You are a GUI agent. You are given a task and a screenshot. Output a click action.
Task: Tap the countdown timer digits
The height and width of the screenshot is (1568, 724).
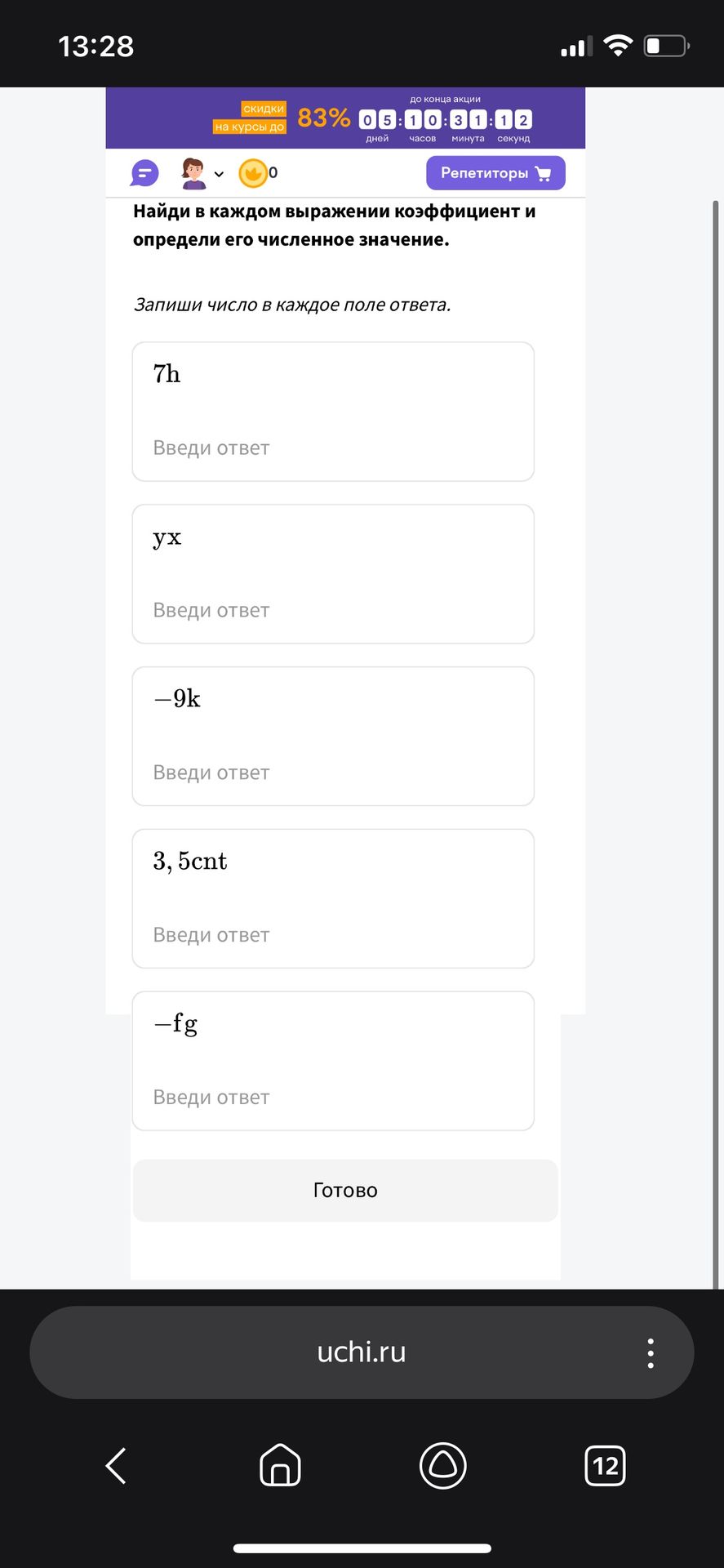[446, 120]
